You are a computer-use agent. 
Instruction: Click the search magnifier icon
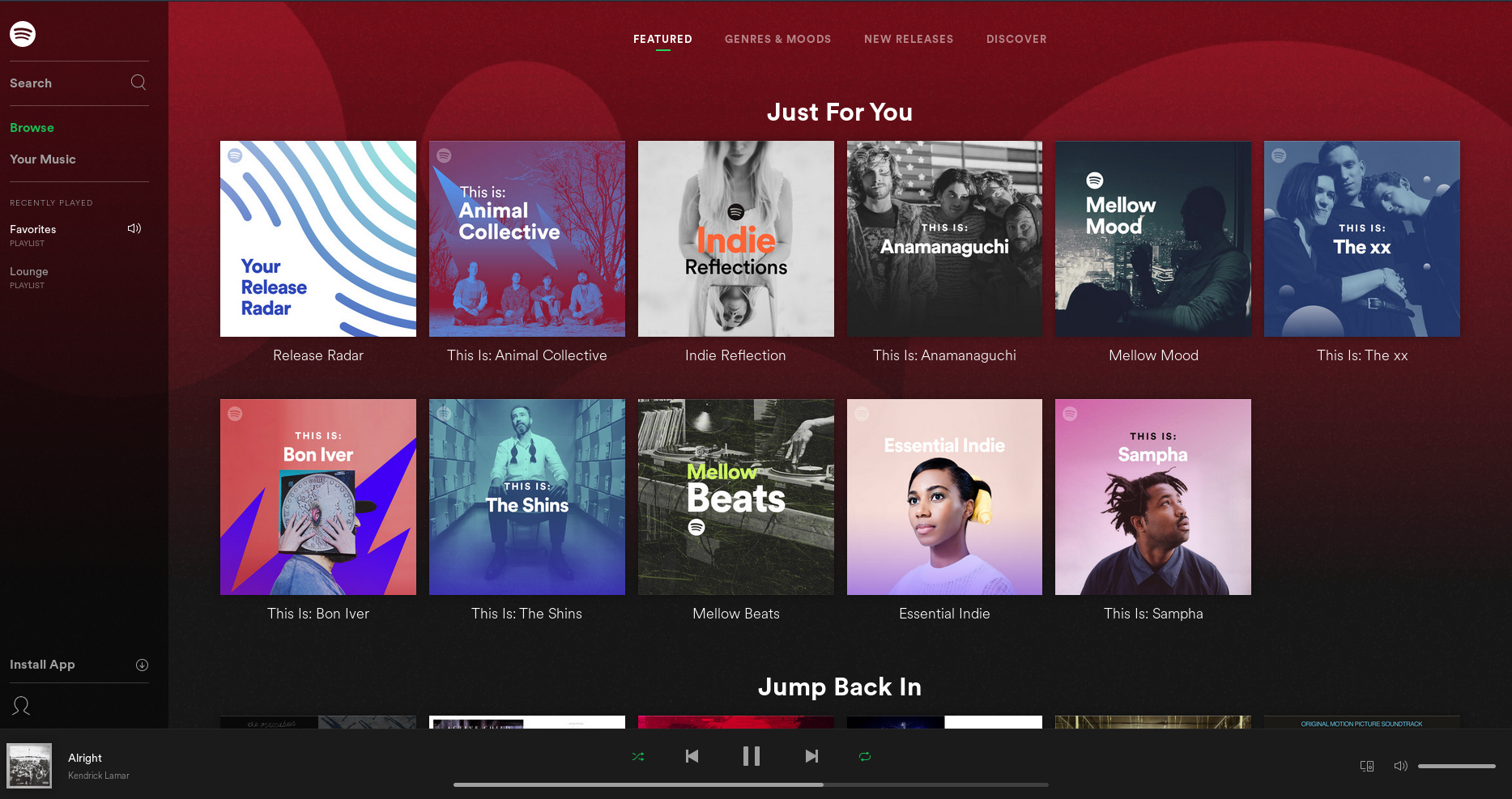tap(138, 83)
